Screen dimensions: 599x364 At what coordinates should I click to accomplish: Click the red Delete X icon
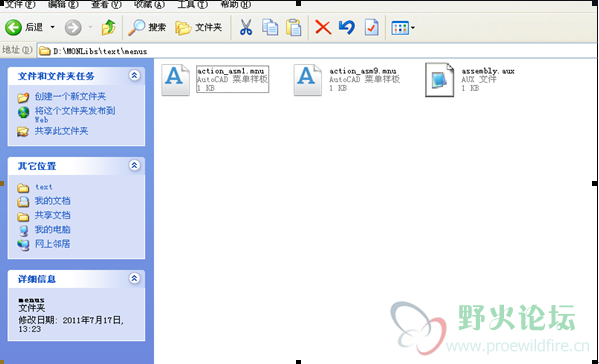[323, 28]
